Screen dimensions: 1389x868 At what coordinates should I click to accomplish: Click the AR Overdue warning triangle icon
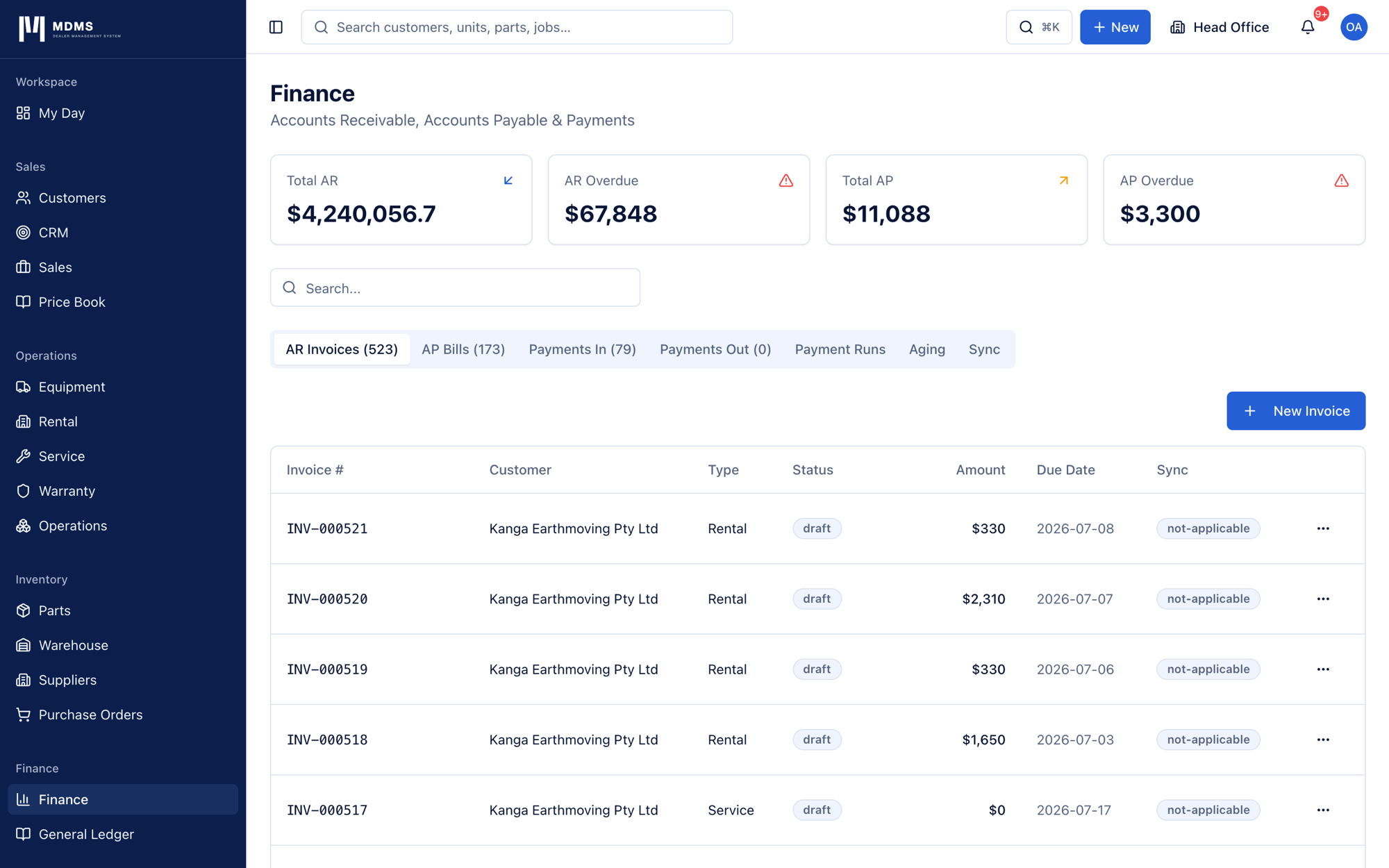pyautogui.click(x=786, y=181)
